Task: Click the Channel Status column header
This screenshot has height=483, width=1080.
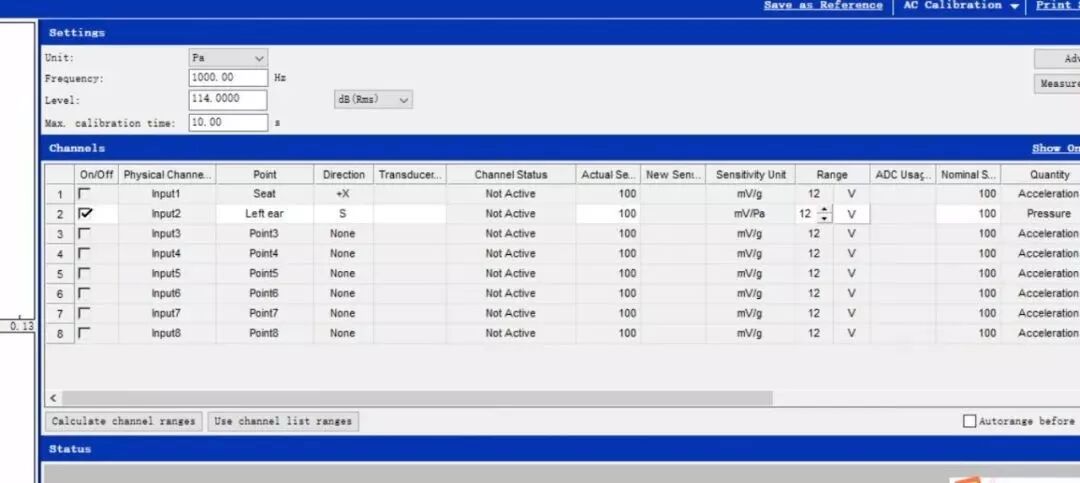Action: click(510, 174)
